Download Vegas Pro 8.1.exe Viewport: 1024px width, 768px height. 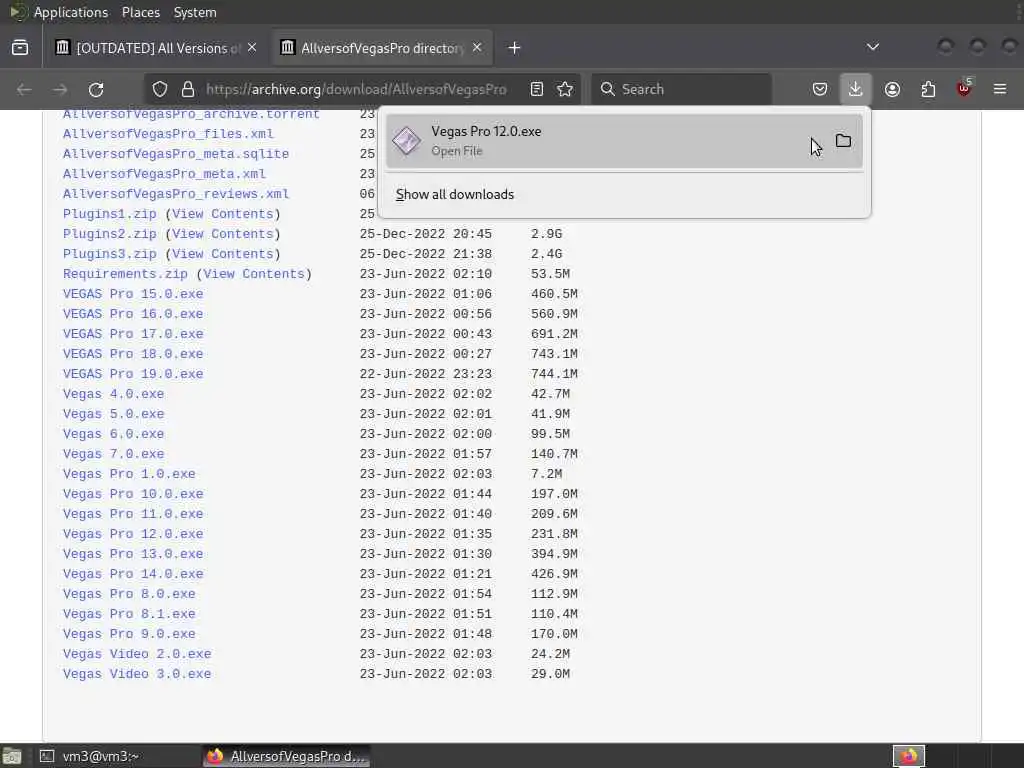click(129, 614)
